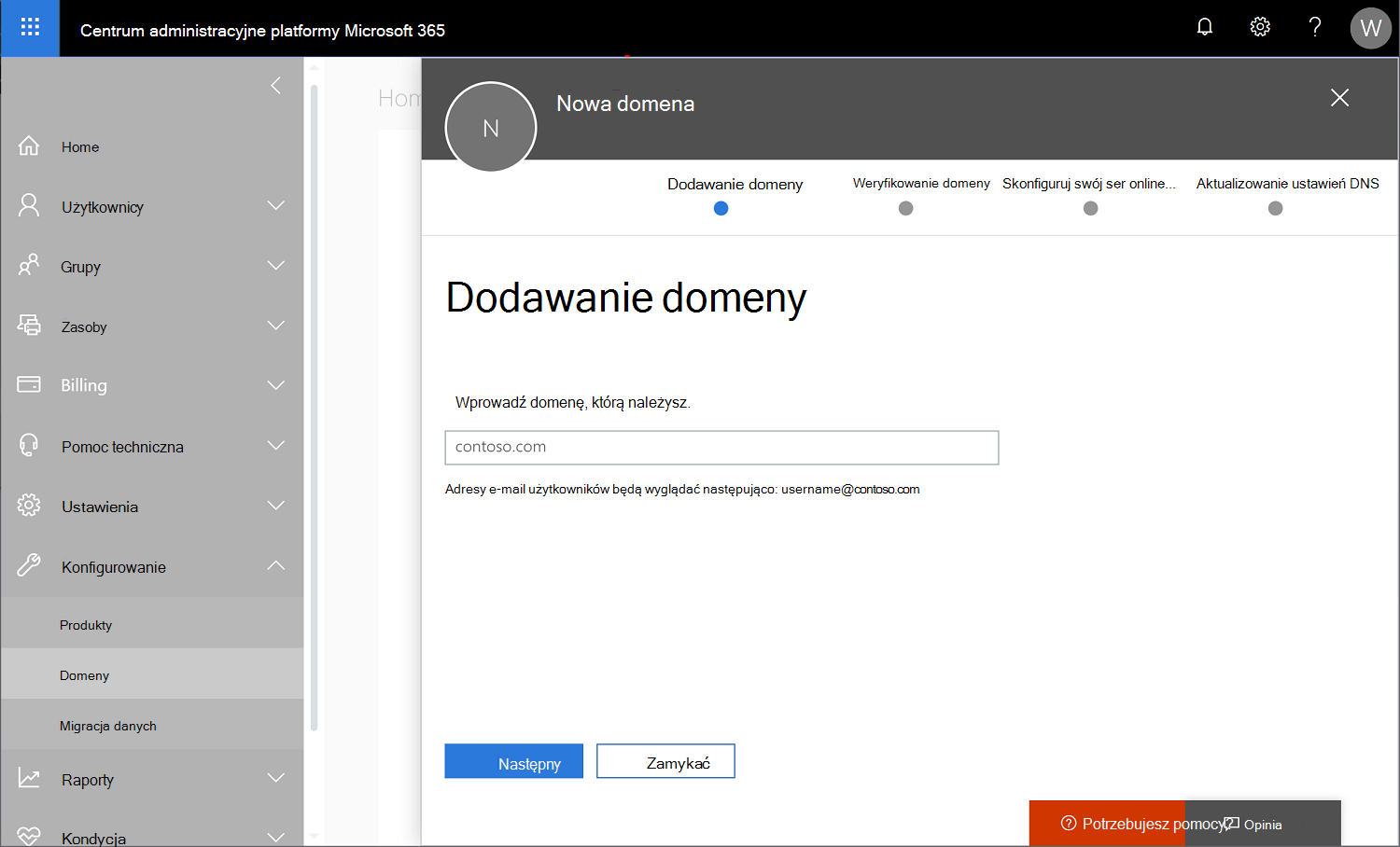This screenshot has width=1400, height=847.
Task: Click the Potrzebujesz pomocy question icon
Action: point(1069,823)
